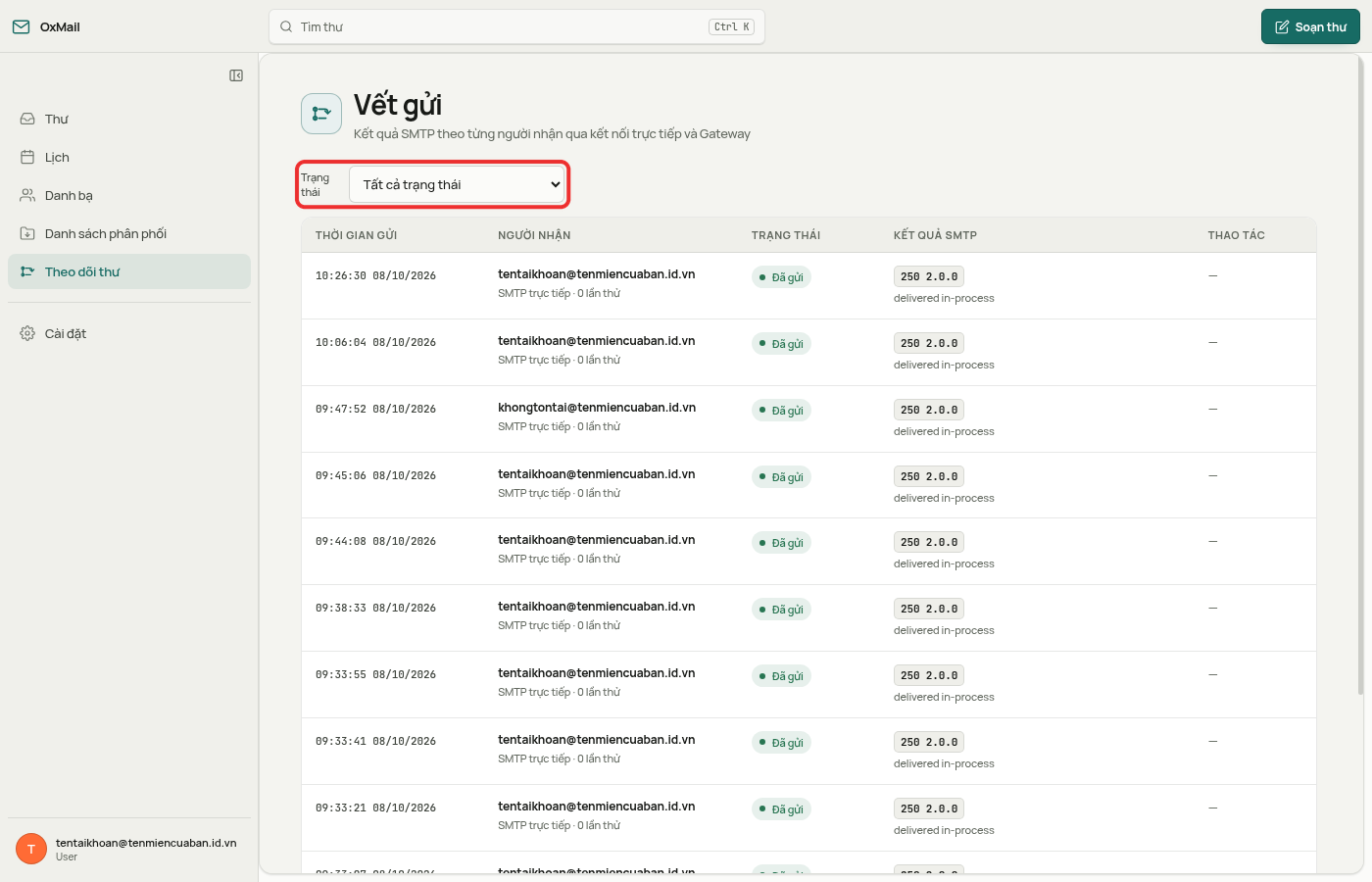Click the Theo dõi thư tracking icon
Screen dimensions: 1372x882
click(27, 271)
